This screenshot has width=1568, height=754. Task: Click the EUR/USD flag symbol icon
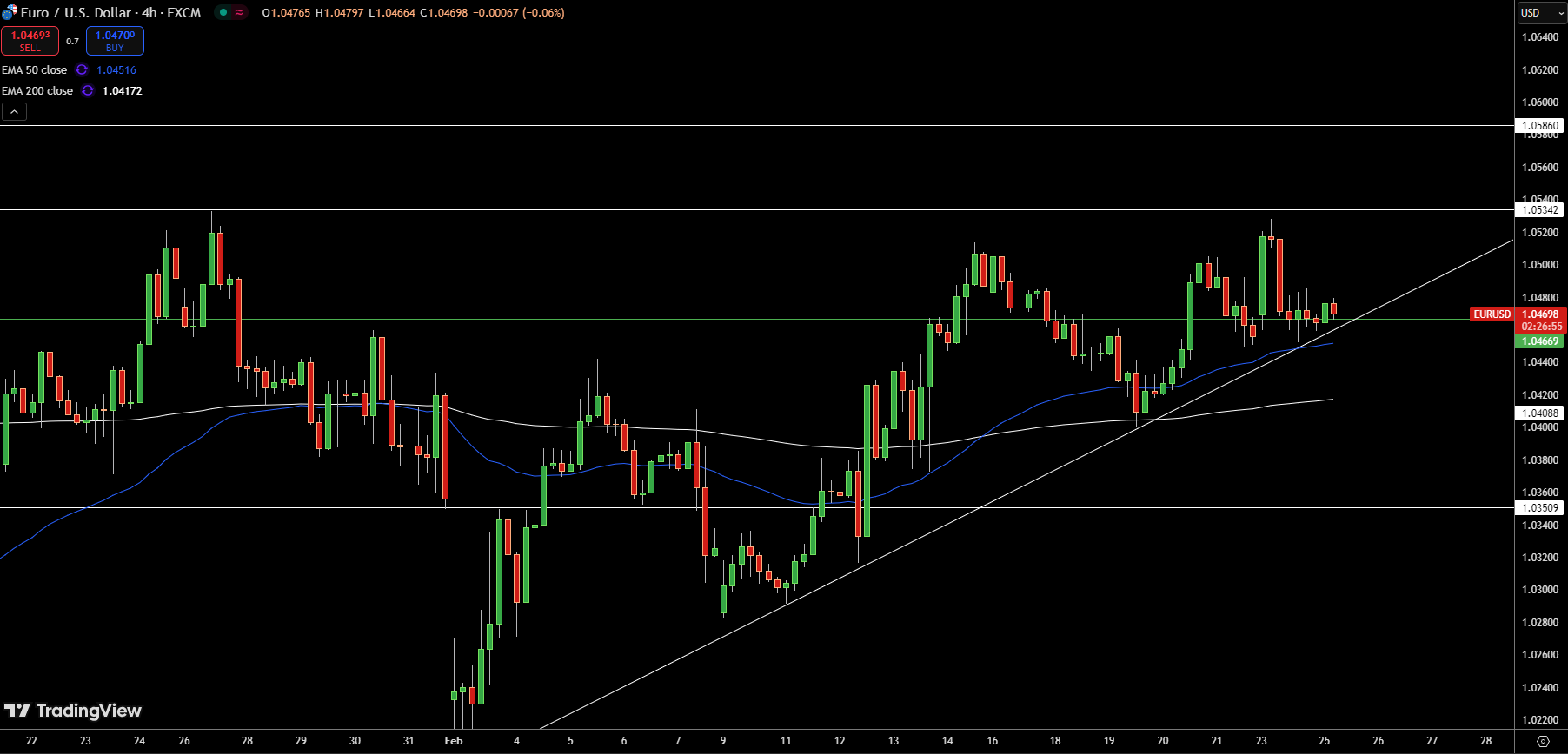[x=10, y=12]
